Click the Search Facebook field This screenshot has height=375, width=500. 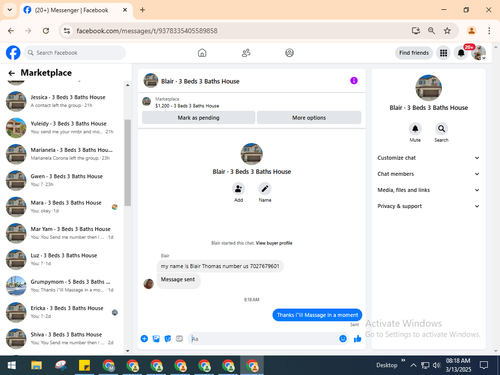click(x=75, y=53)
